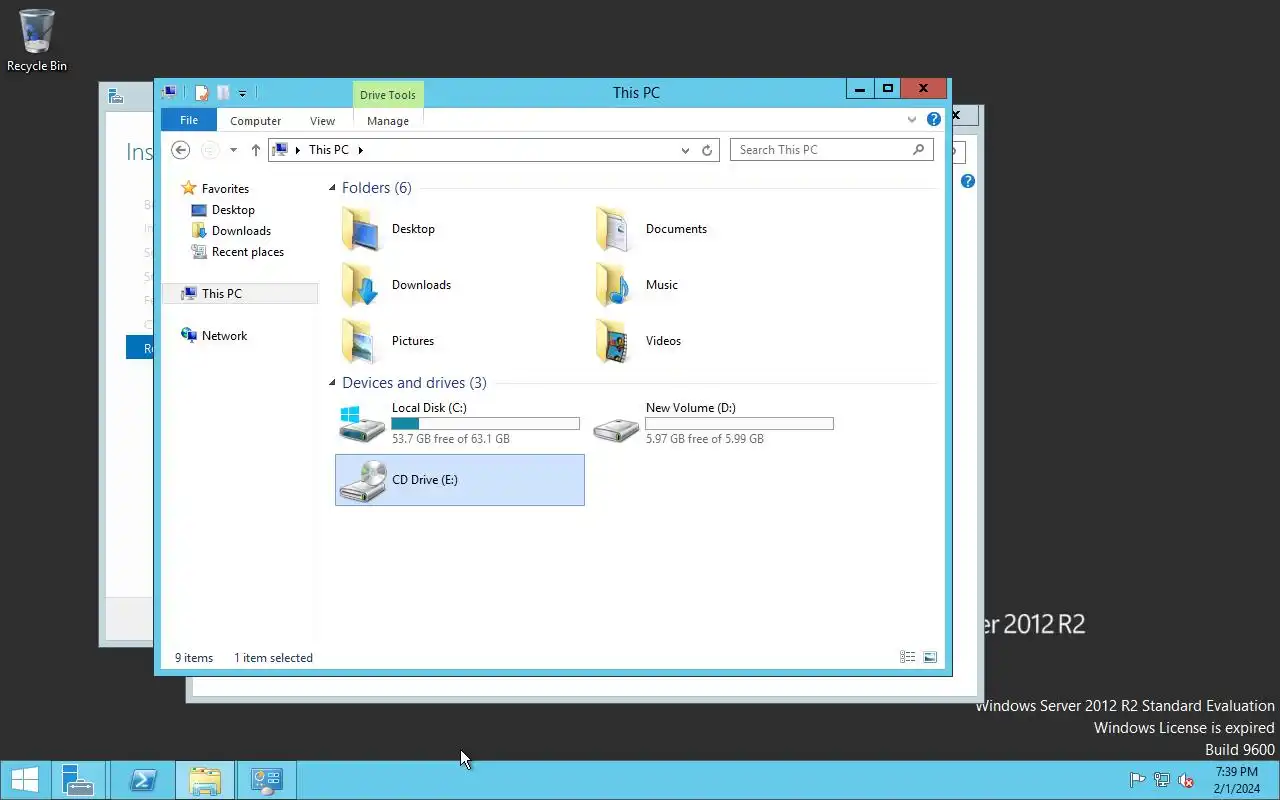Switch to Large icons view in status bar
1280x800 pixels.
point(930,658)
